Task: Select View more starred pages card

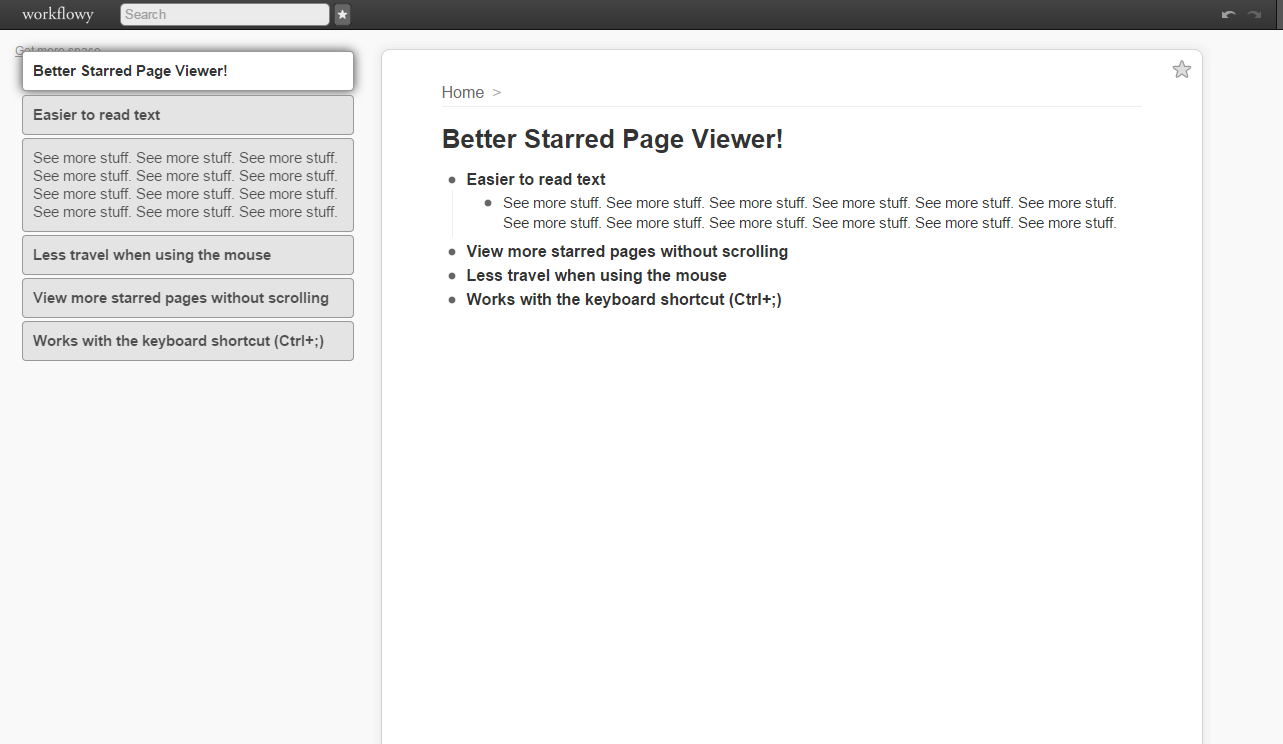Action: [188, 298]
